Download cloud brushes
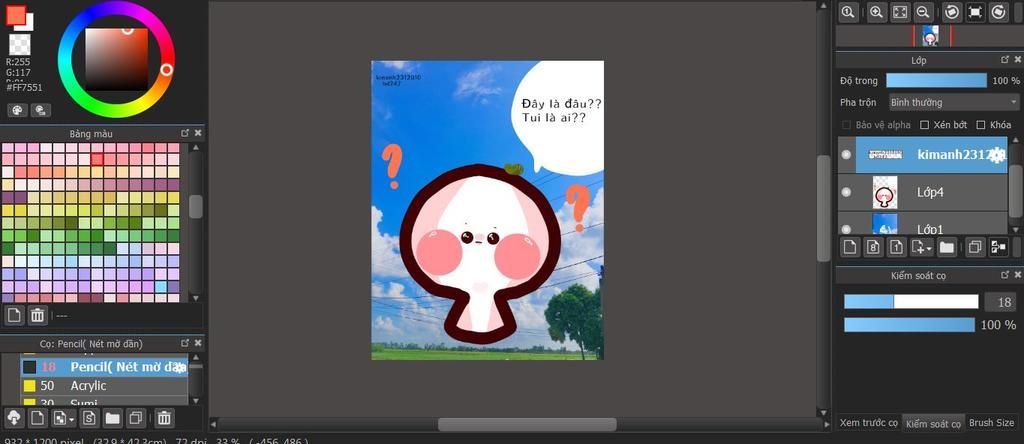This screenshot has height=444, width=1024. pyautogui.click(x=14, y=417)
